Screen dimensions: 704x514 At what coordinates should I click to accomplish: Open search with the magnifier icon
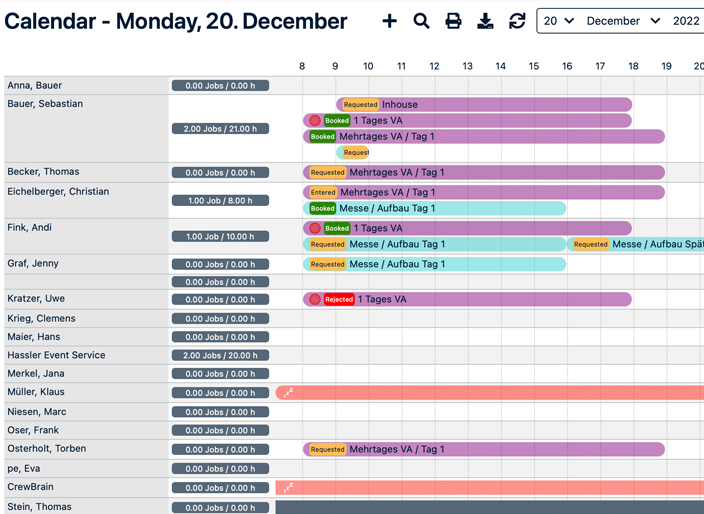tap(421, 21)
